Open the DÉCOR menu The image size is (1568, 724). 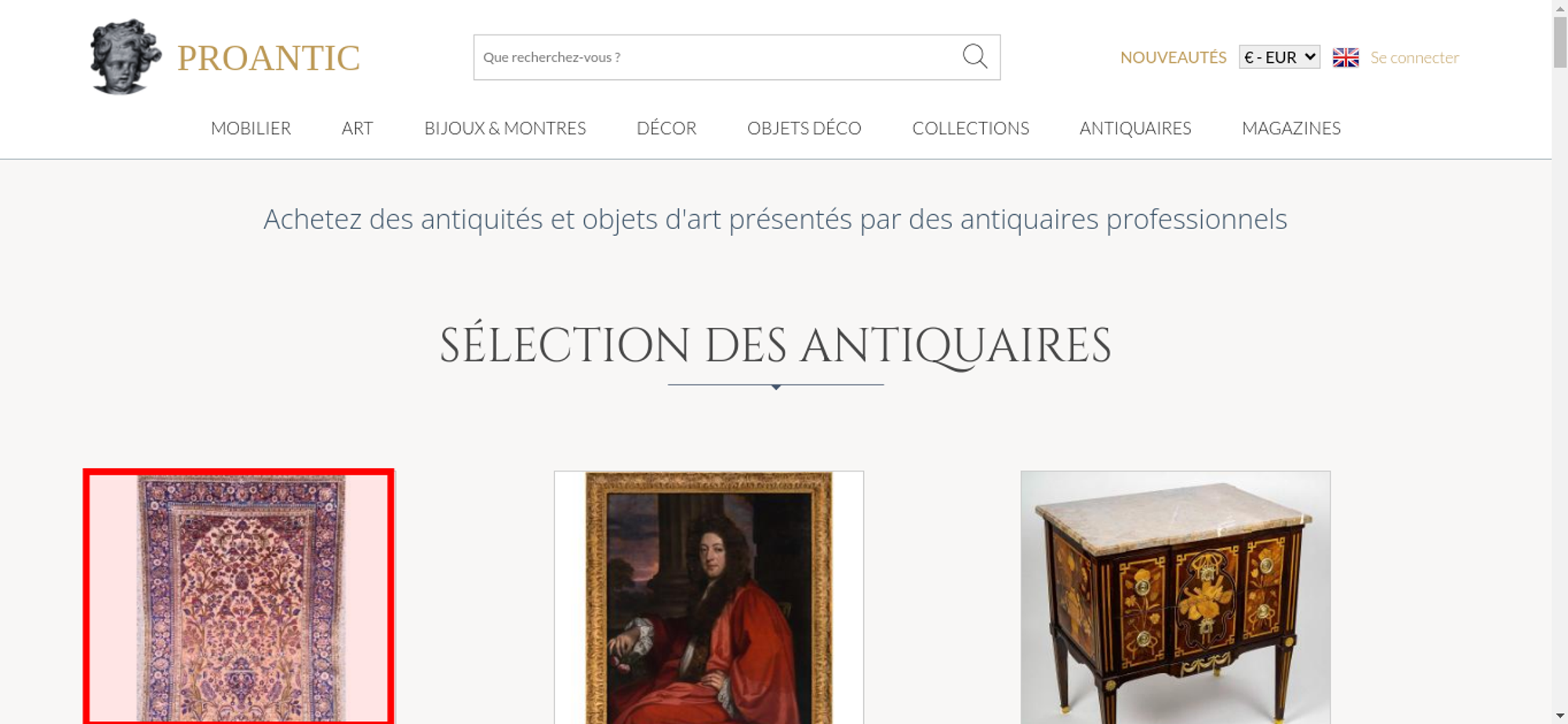666,128
